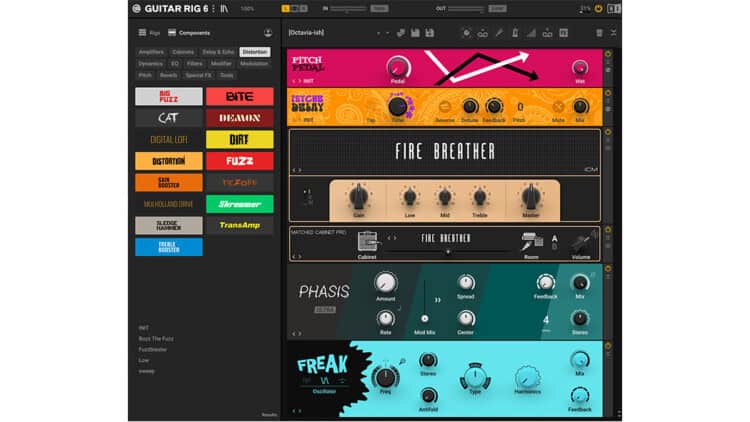Toggle power for the Pitch Pedal module
This screenshot has width=750, height=422.
(608, 54)
